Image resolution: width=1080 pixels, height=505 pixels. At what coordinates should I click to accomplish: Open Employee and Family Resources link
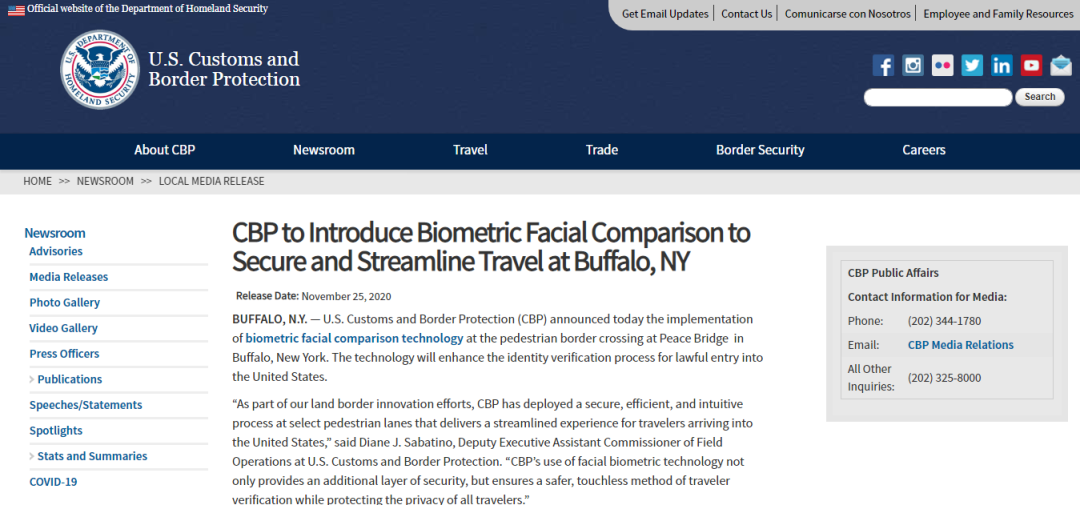pos(998,14)
